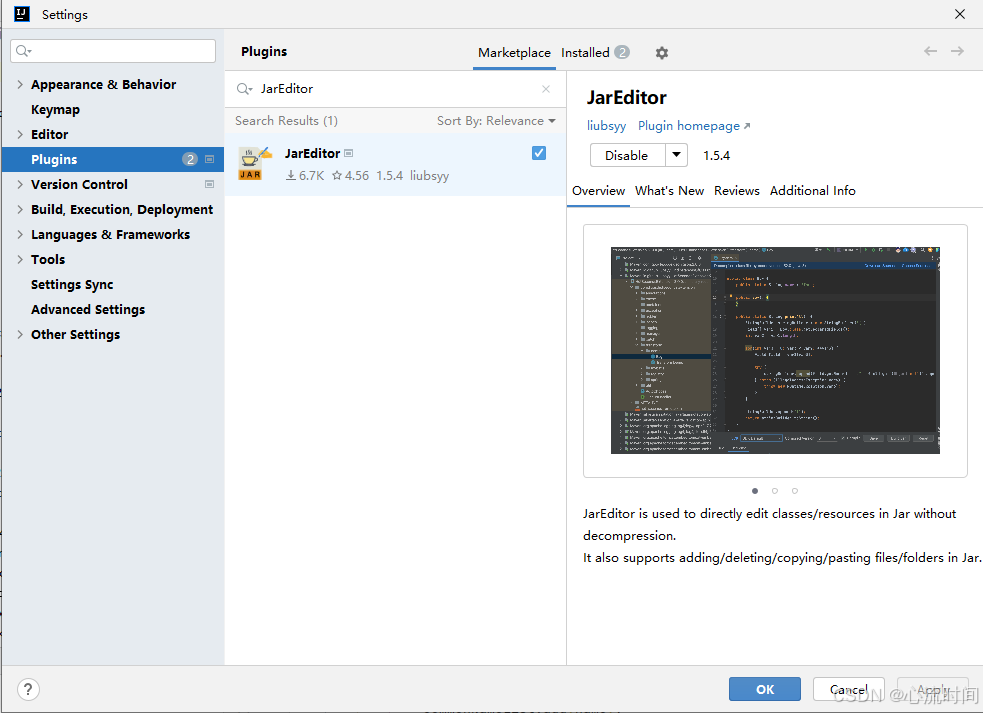
Task: Open the Disable button dropdown arrow
Action: click(676, 155)
